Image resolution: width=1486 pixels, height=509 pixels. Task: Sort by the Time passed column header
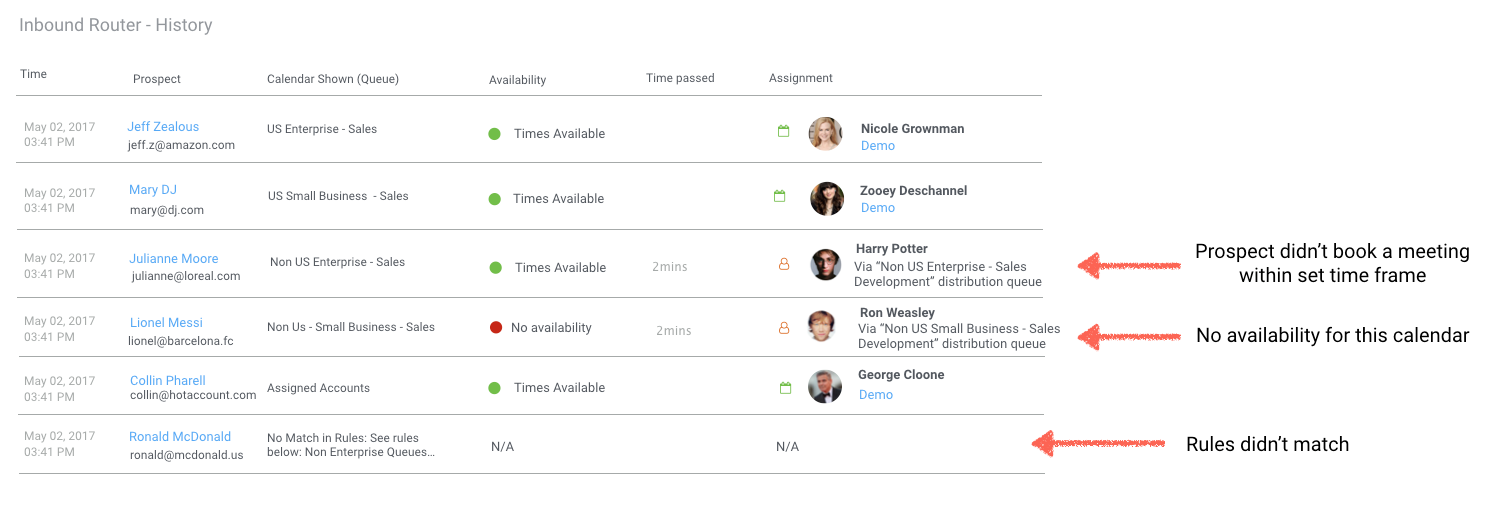coord(680,78)
